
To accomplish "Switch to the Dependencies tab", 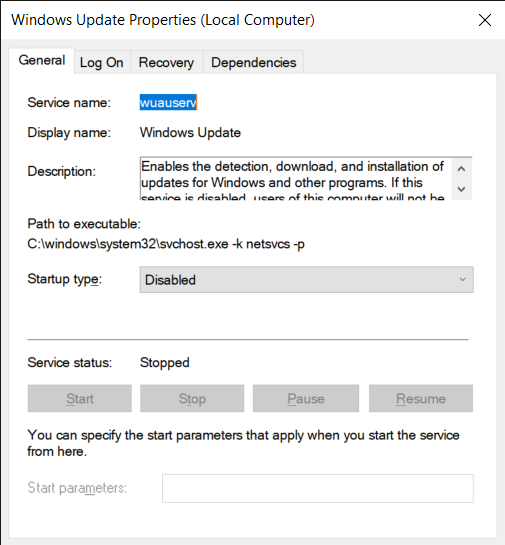I will coord(253,63).
